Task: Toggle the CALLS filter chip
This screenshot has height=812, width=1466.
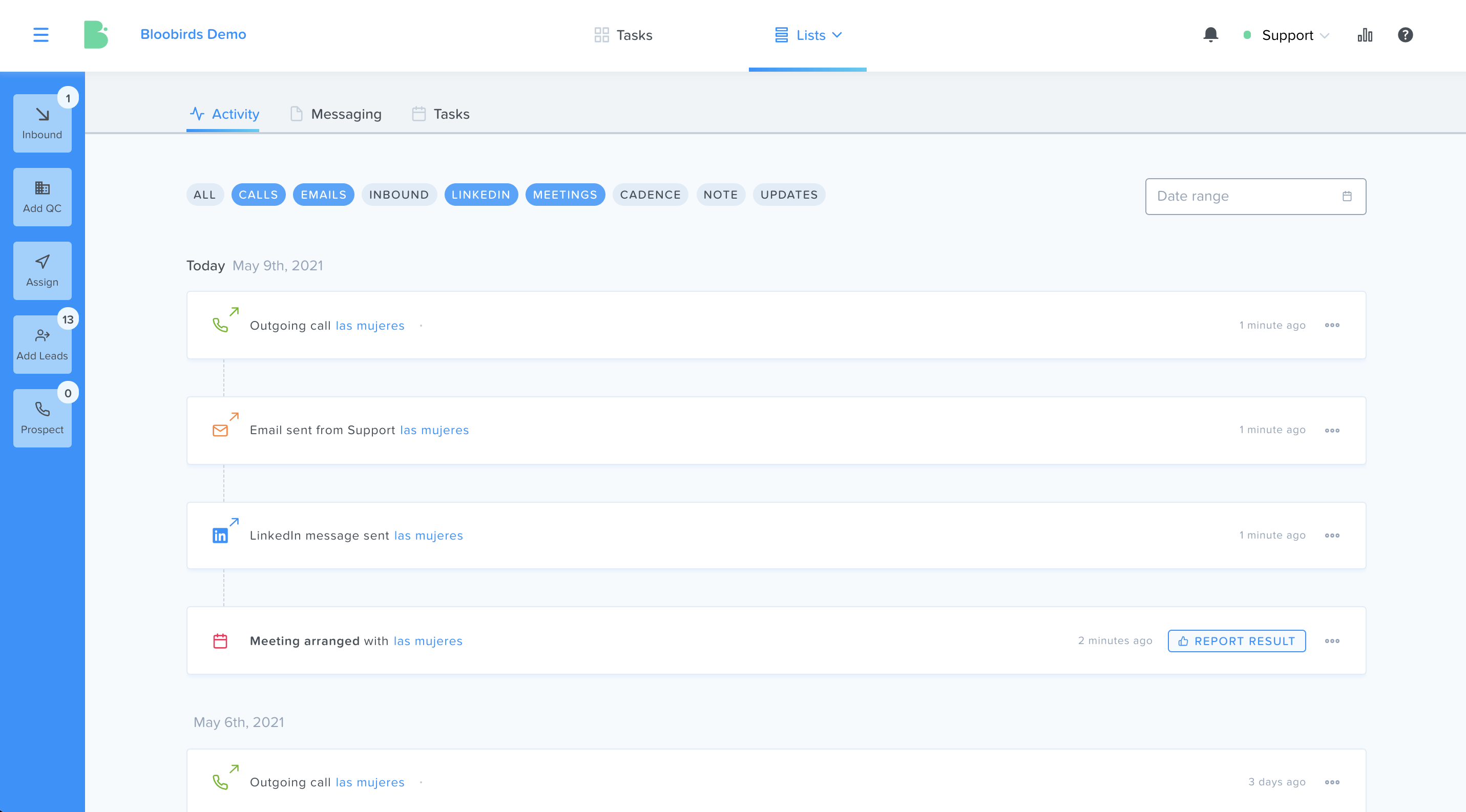Action: pyautogui.click(x=258, y=195)
